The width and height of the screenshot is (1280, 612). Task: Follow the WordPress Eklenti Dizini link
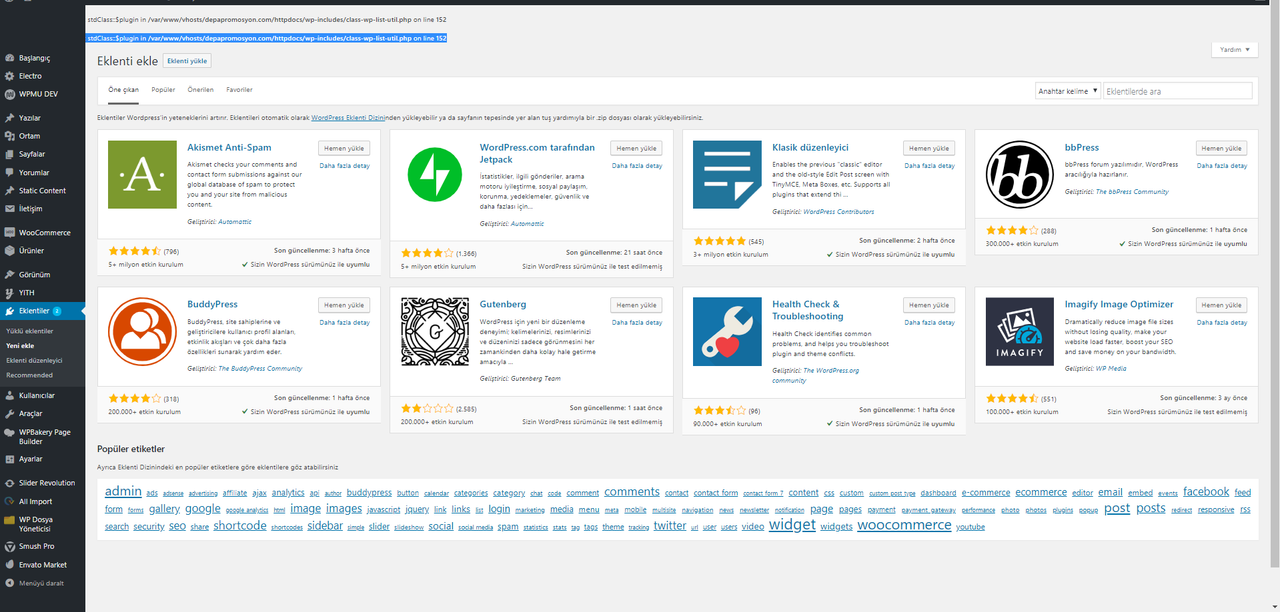[349, 118]
